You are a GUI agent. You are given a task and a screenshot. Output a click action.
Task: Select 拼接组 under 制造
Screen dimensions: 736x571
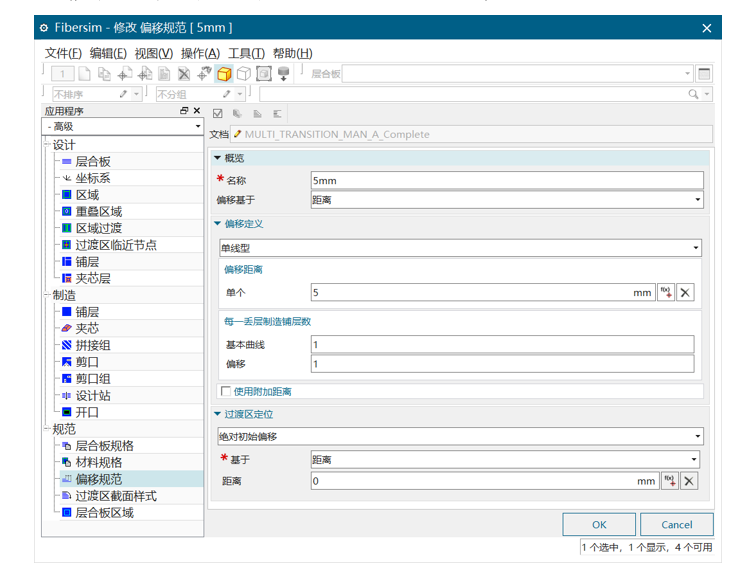(93, 345)
